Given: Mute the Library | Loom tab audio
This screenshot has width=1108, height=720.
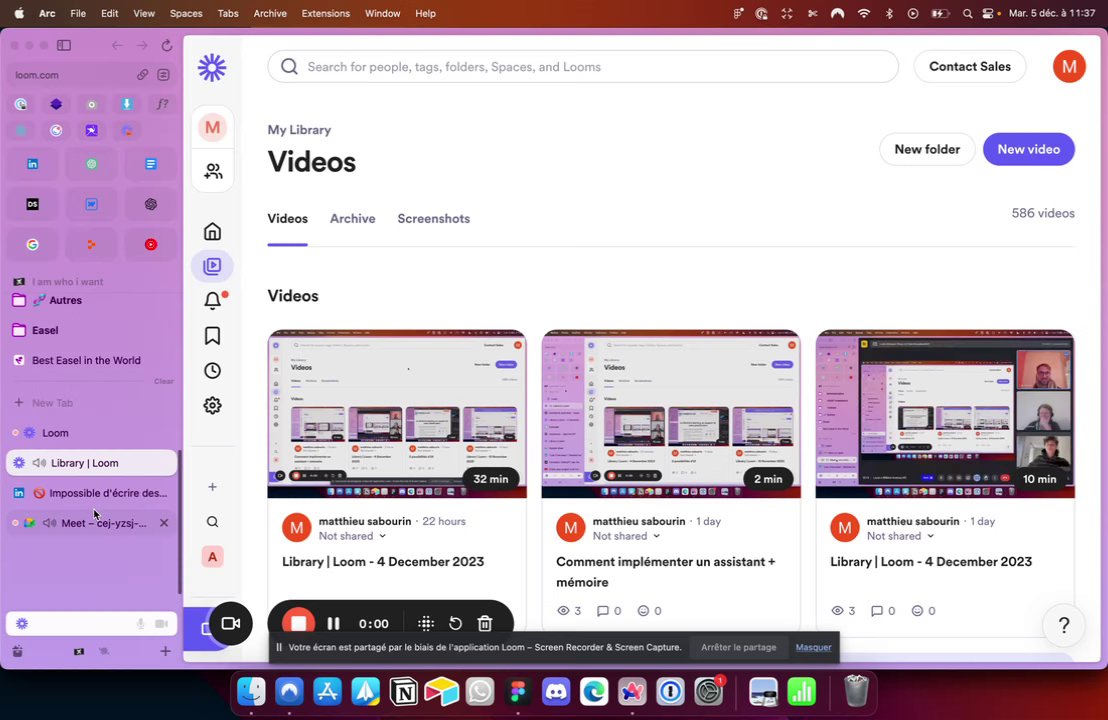Looking at the screenshot, I should (x=40, y=463).
